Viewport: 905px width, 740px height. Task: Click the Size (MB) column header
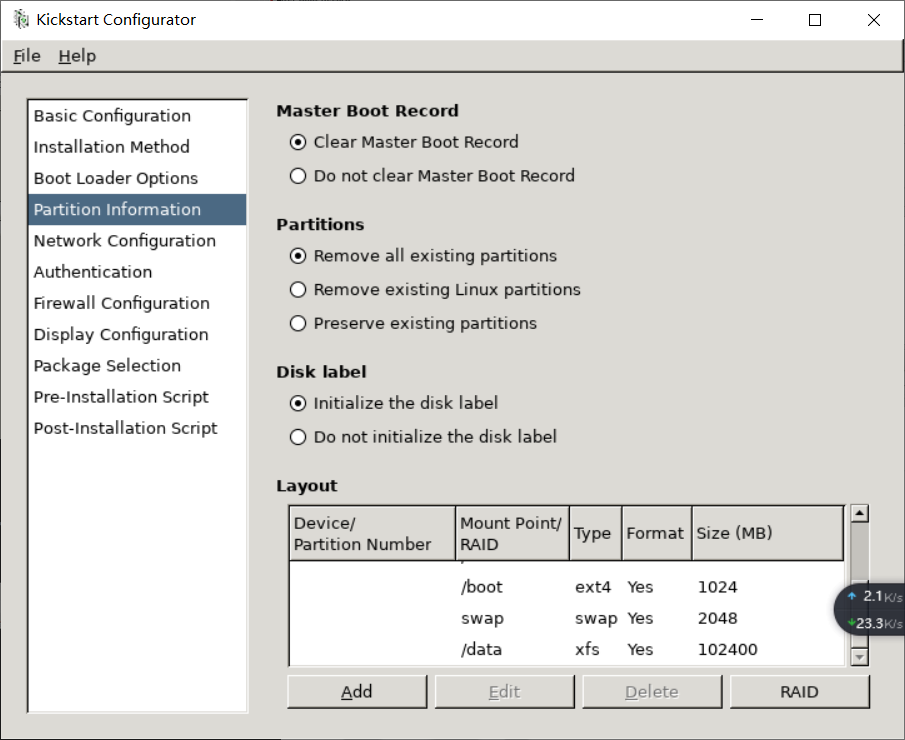point(767,533)
